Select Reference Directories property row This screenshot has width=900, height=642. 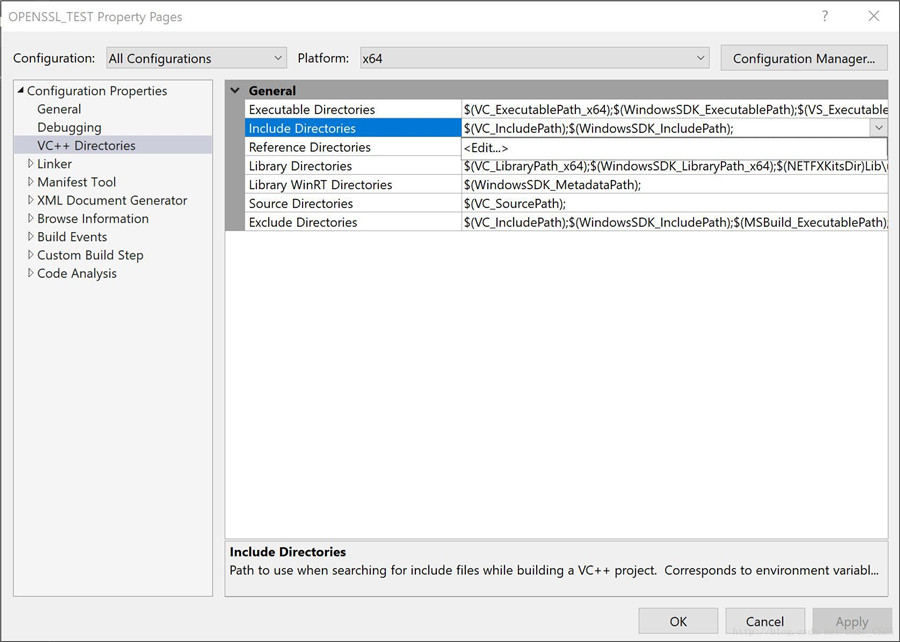pyautogui.click(x=353, y=147)
